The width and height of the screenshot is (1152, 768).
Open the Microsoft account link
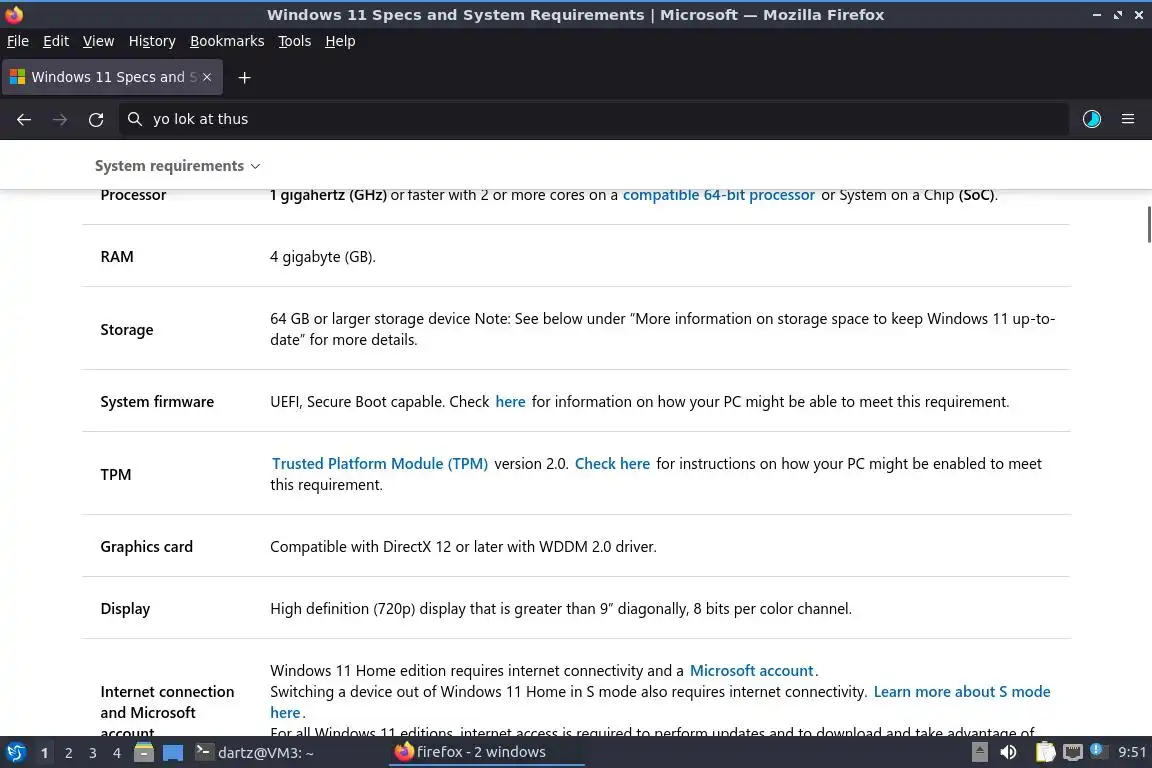pos(751,671)
